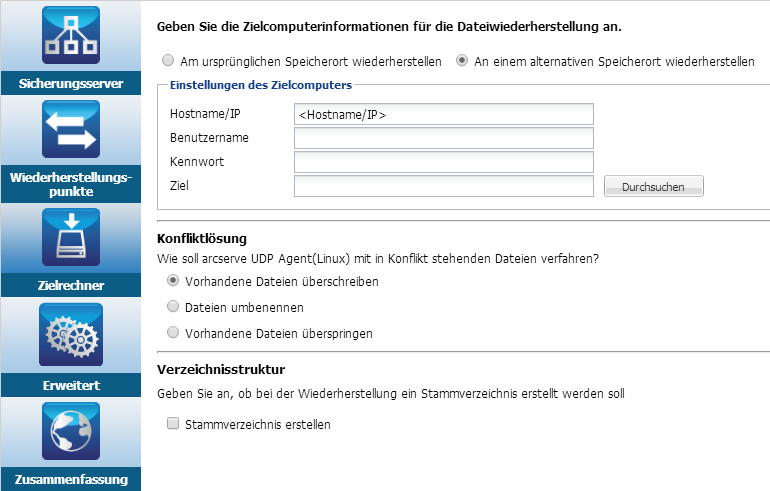770x491 pixels.
Task: Show the Zusammenfassung step label
Action: click(x=71, y=479)
